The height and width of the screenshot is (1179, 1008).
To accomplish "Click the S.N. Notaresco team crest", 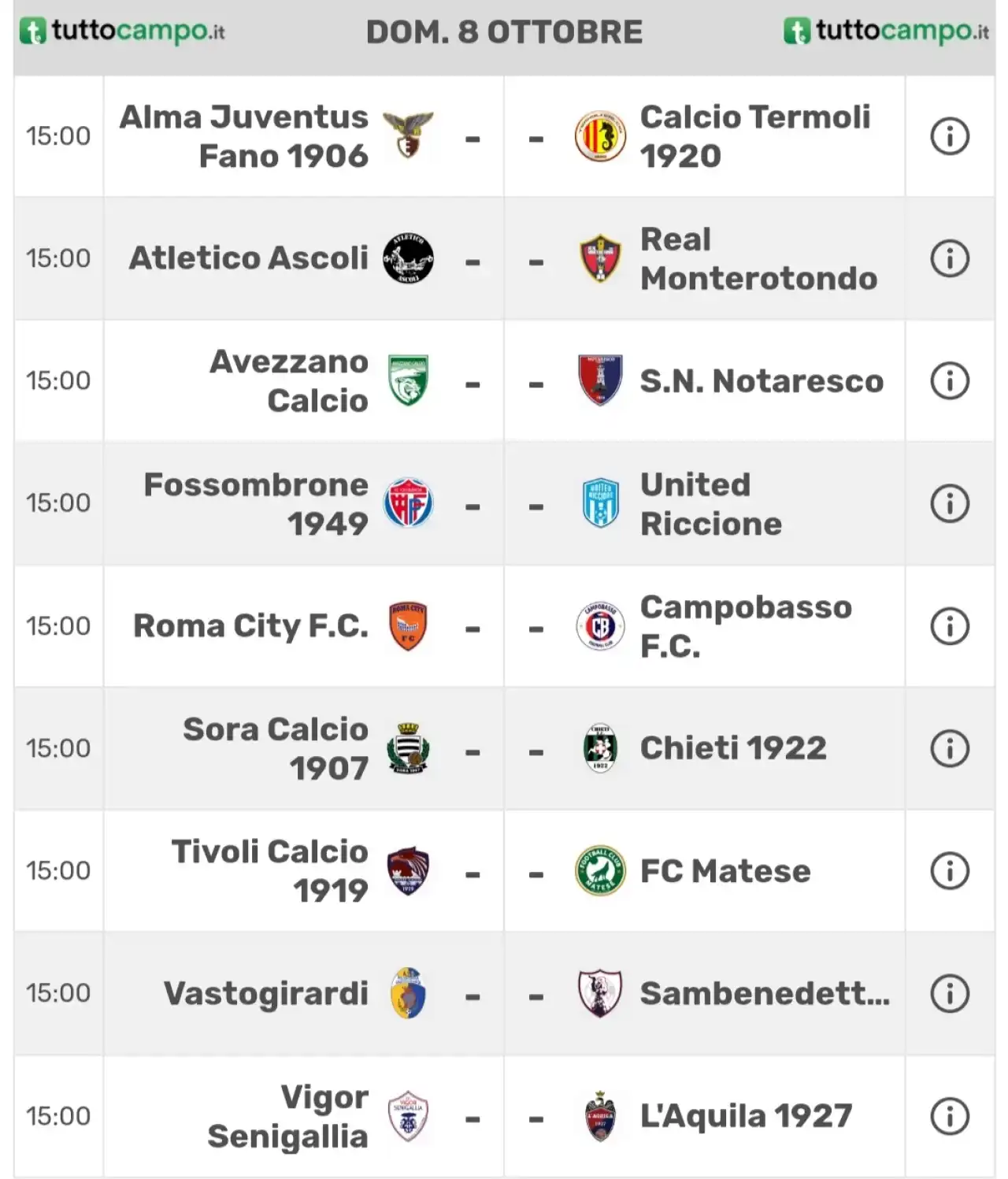I will (x=600, y=380).
